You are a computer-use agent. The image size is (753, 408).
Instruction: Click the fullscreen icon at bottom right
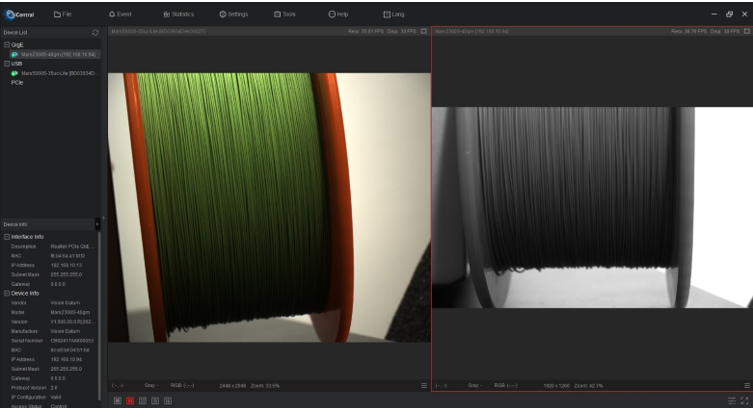[744, 400]
